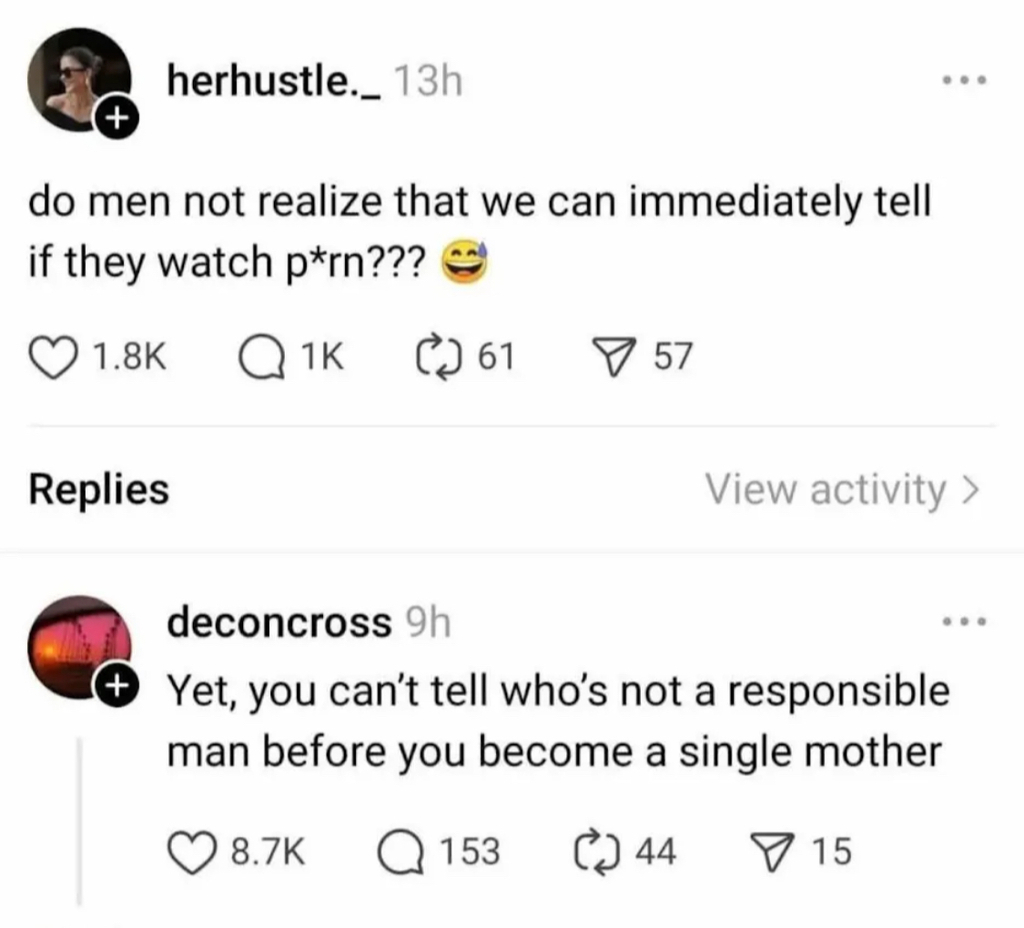Image resolution: width=1024 pixels, height=928 pixels.
Task: Open deconcross profile picture
Action: [78, 647]
